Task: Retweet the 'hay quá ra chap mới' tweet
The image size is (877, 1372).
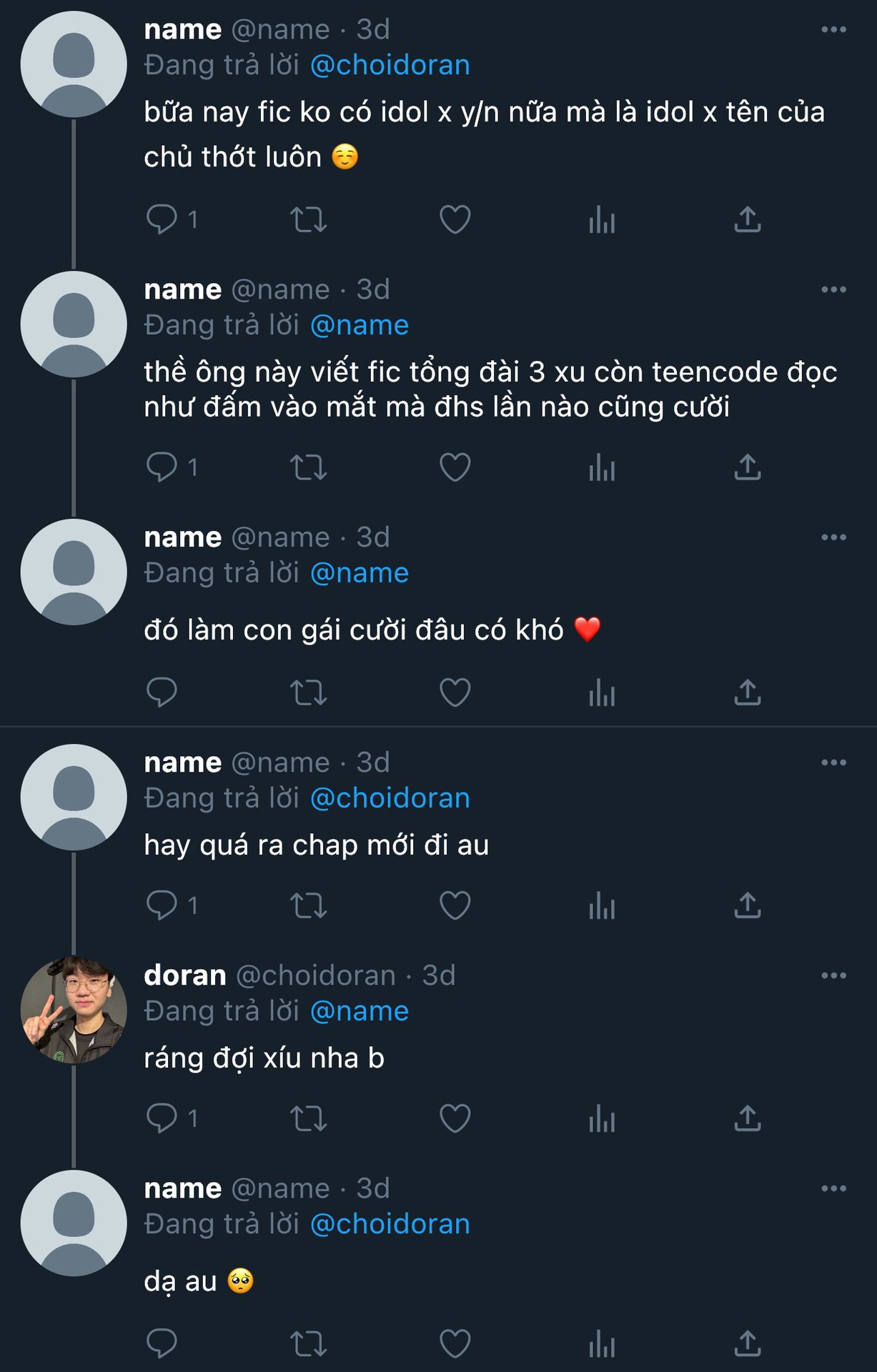Action: [309, 906]
